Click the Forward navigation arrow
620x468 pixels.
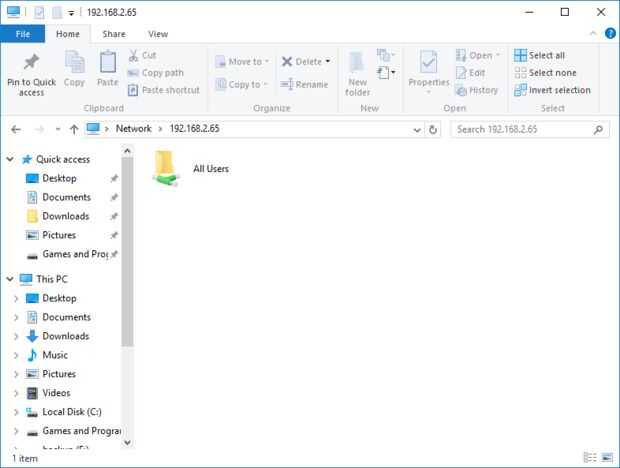(39, 129)
